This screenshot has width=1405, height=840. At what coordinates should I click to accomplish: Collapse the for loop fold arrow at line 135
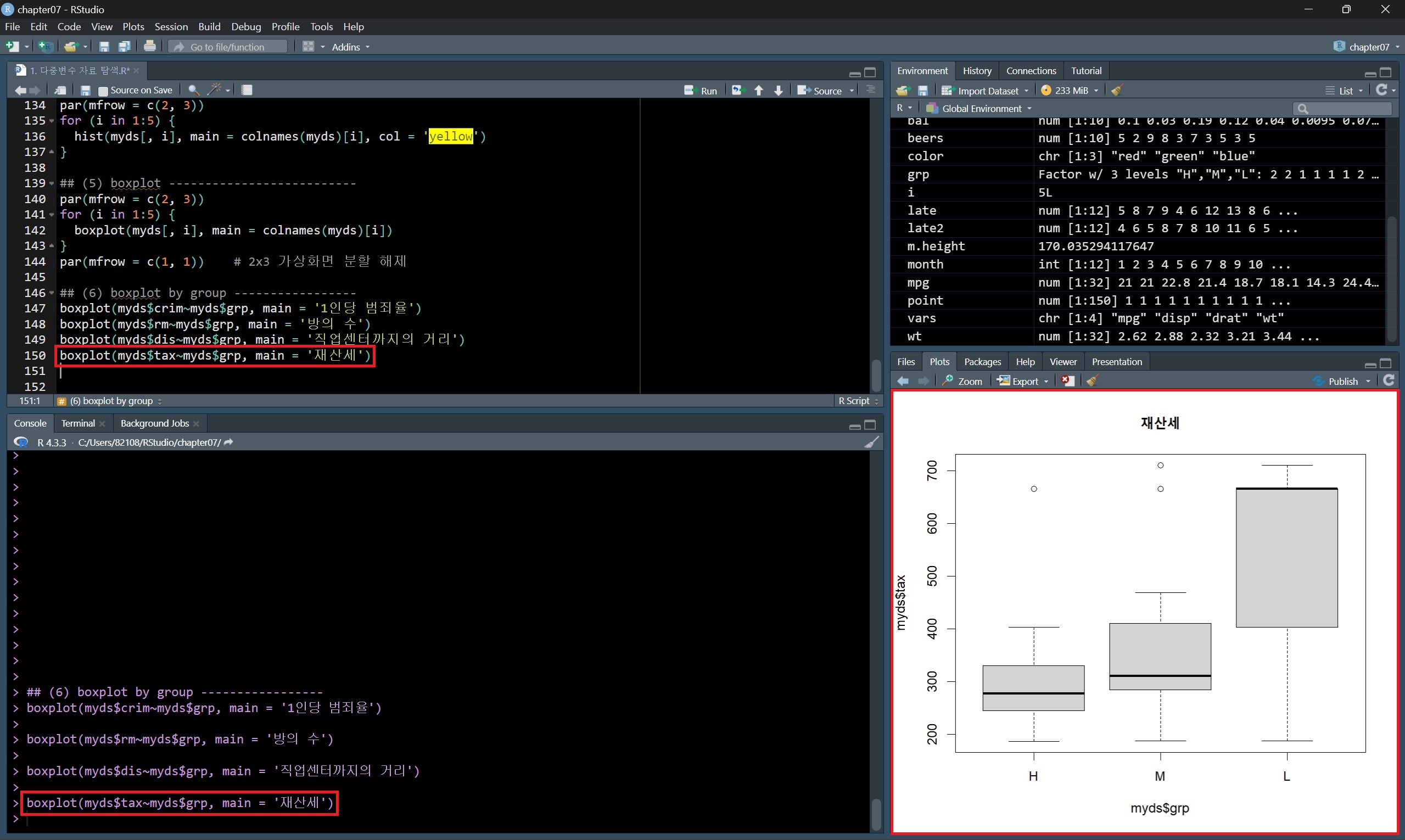tap(52, 121)
